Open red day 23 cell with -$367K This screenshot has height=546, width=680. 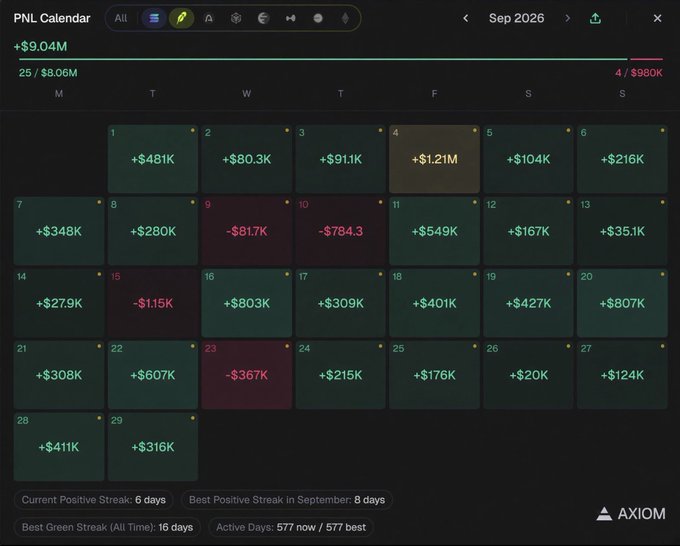pyautogui.click(x=246, y=375)
